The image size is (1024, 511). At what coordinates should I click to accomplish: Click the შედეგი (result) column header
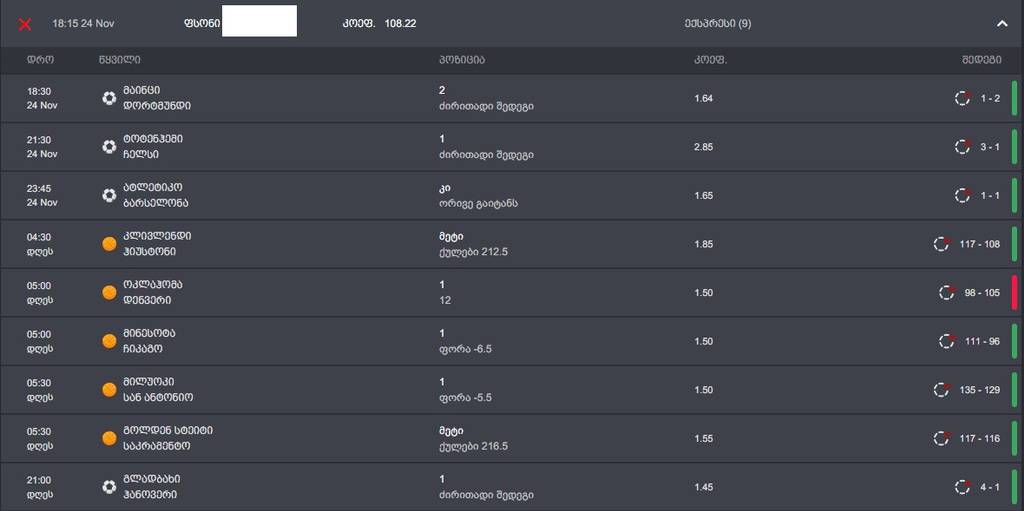(980, 60)
